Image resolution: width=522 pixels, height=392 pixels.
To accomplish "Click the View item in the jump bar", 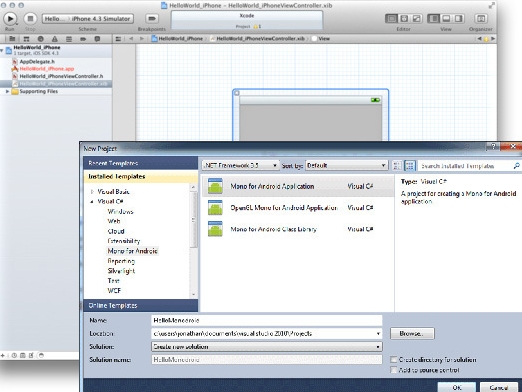I will pos(321,39).
